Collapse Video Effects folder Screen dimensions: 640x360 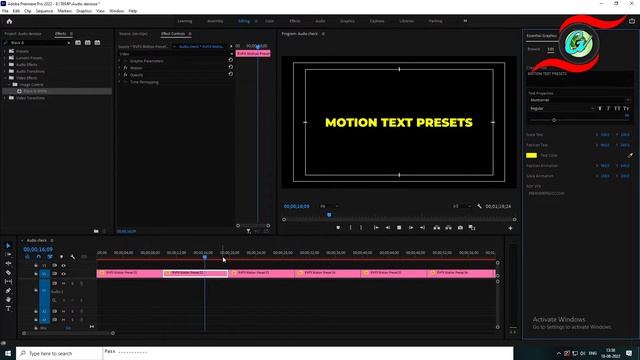[x=5, y=78]
